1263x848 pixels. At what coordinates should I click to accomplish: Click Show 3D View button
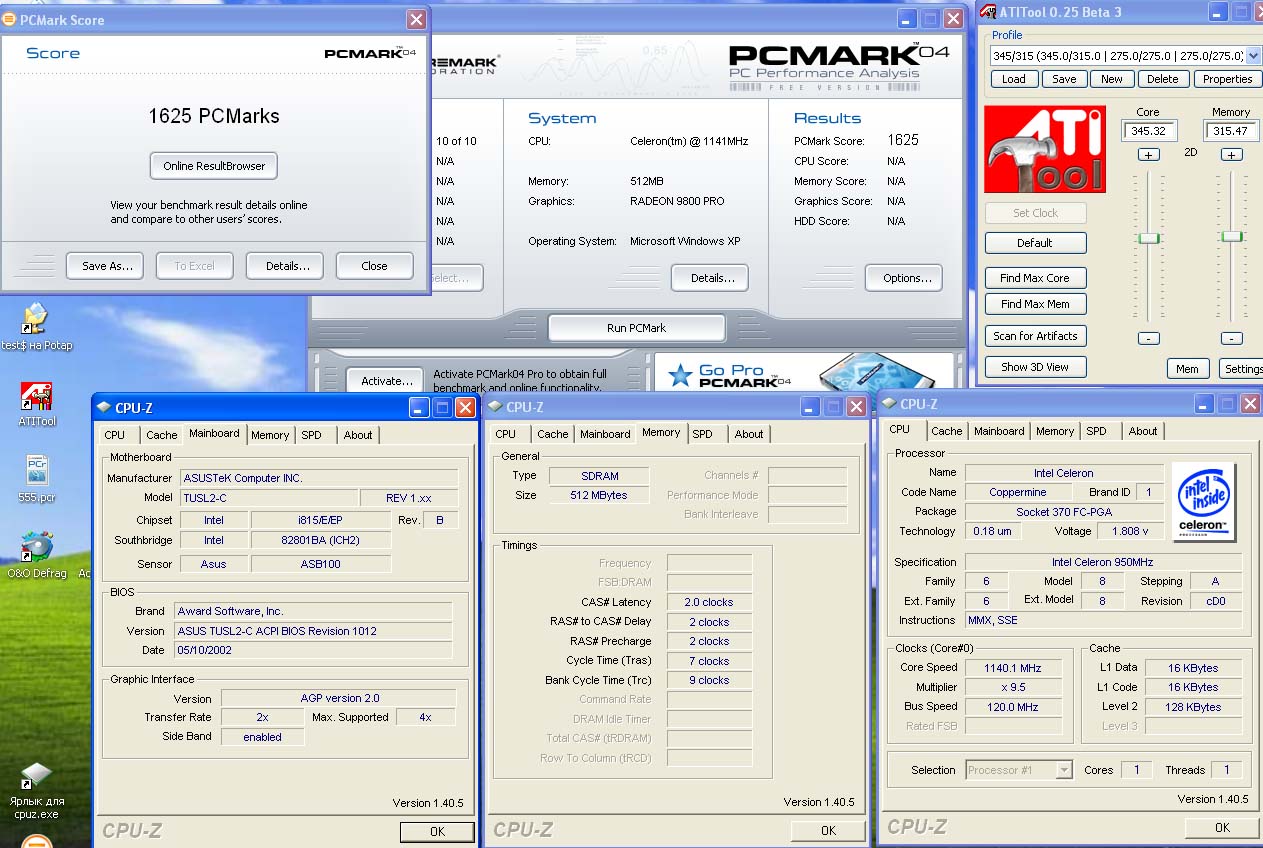coord(1035,367)
